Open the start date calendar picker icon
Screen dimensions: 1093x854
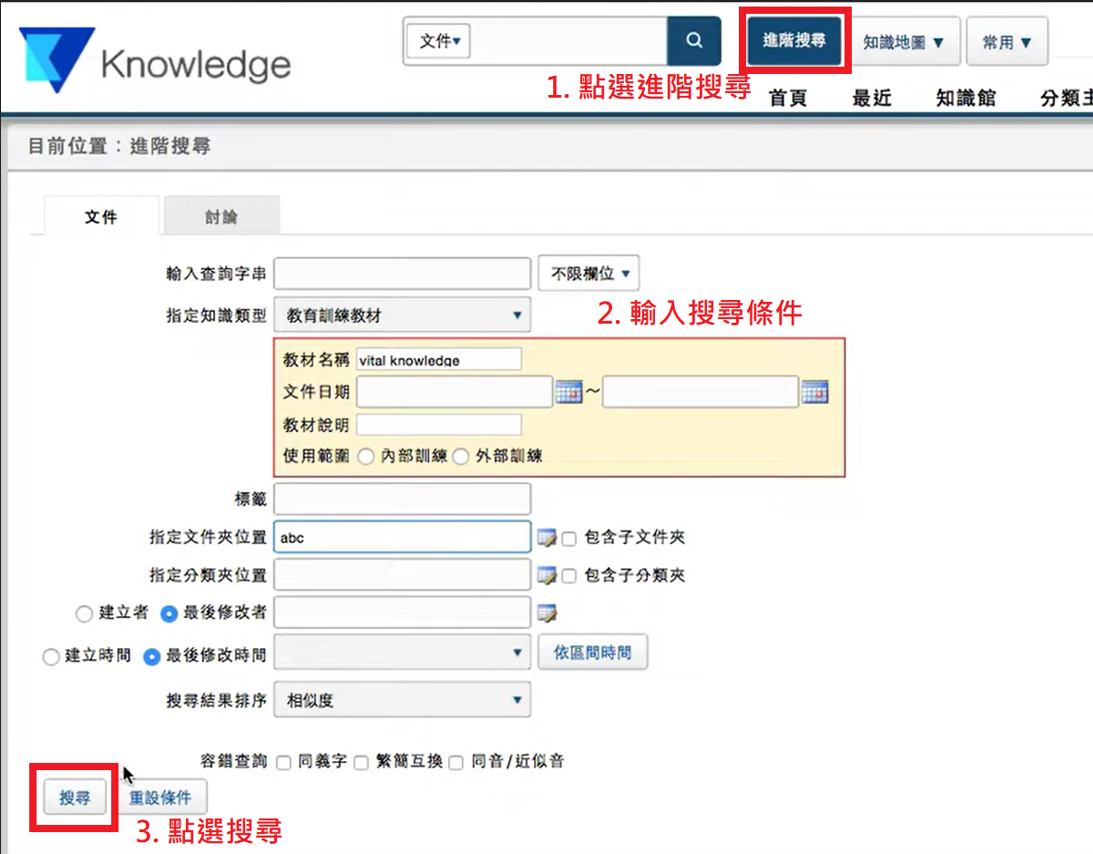click(568, 393)
